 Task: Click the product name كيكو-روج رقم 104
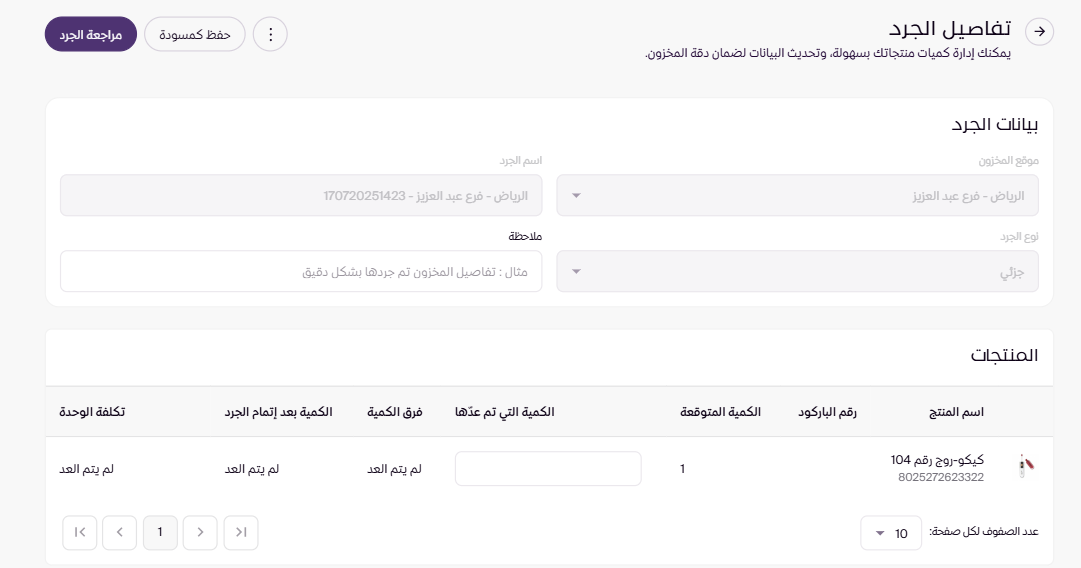pos(937,460)
